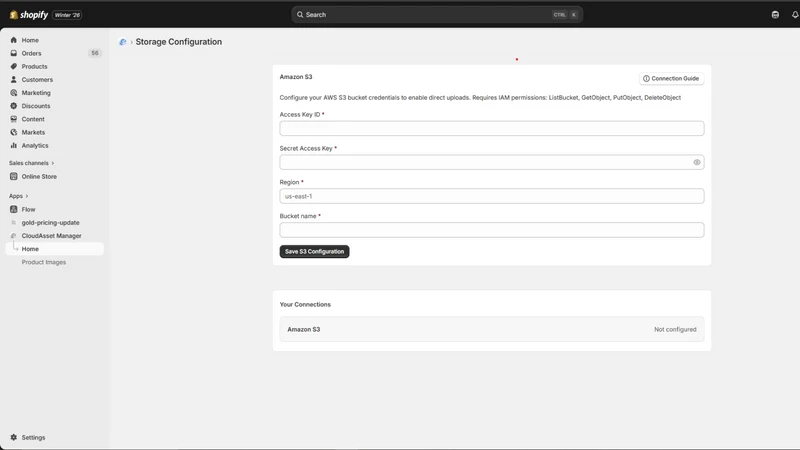Click the Content icon
Viewport: 800px width, 450px height.
point(14,119)
